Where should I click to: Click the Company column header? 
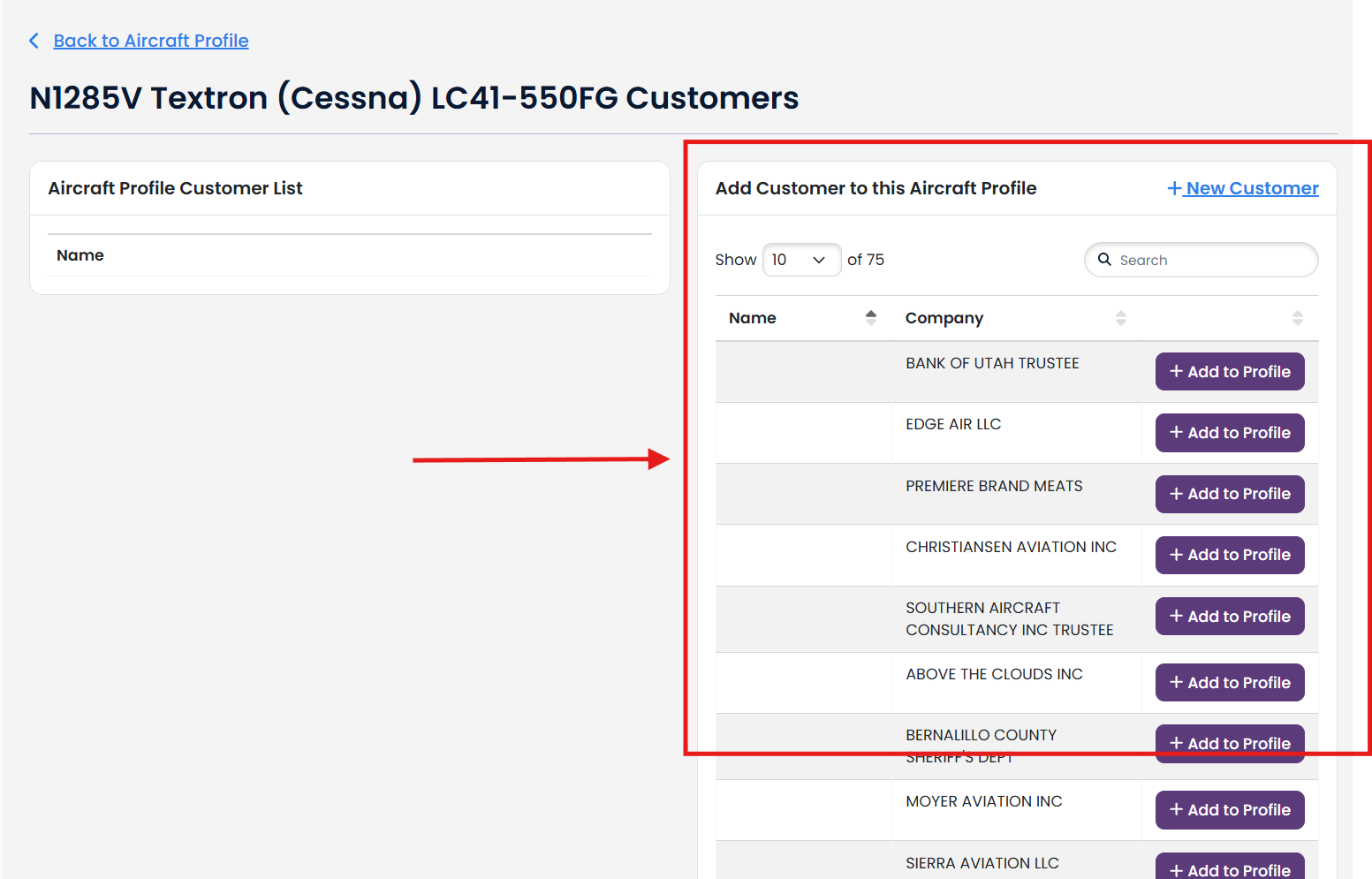944,318
